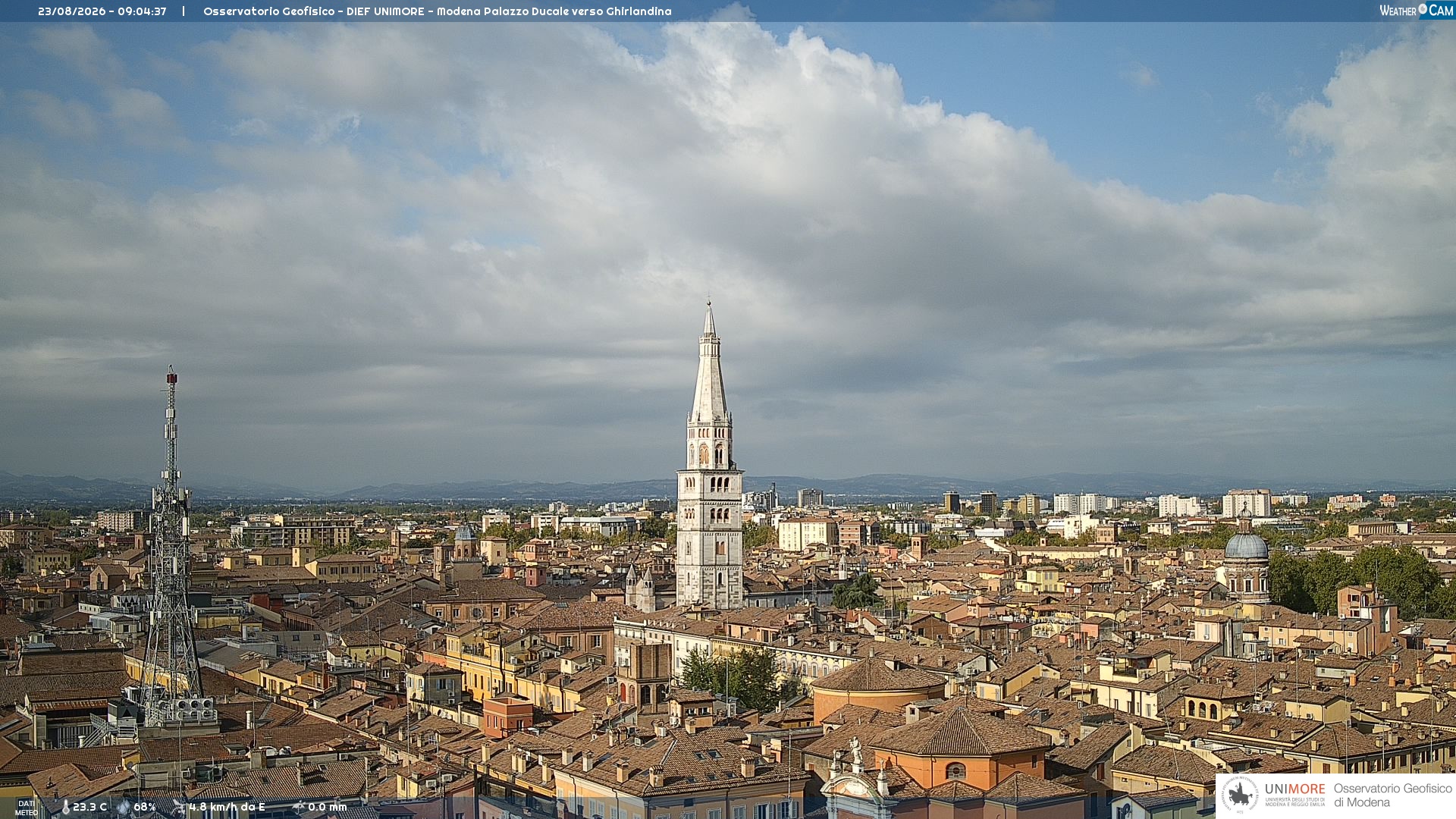Select the 68% humidity reading

tap(145, 807)
